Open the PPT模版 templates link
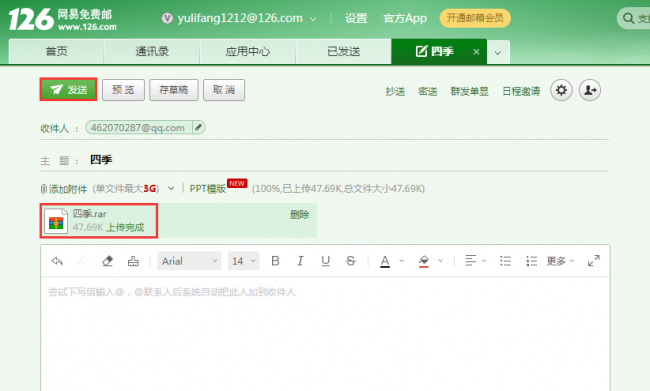650x391 pixels. pos(208,189)
